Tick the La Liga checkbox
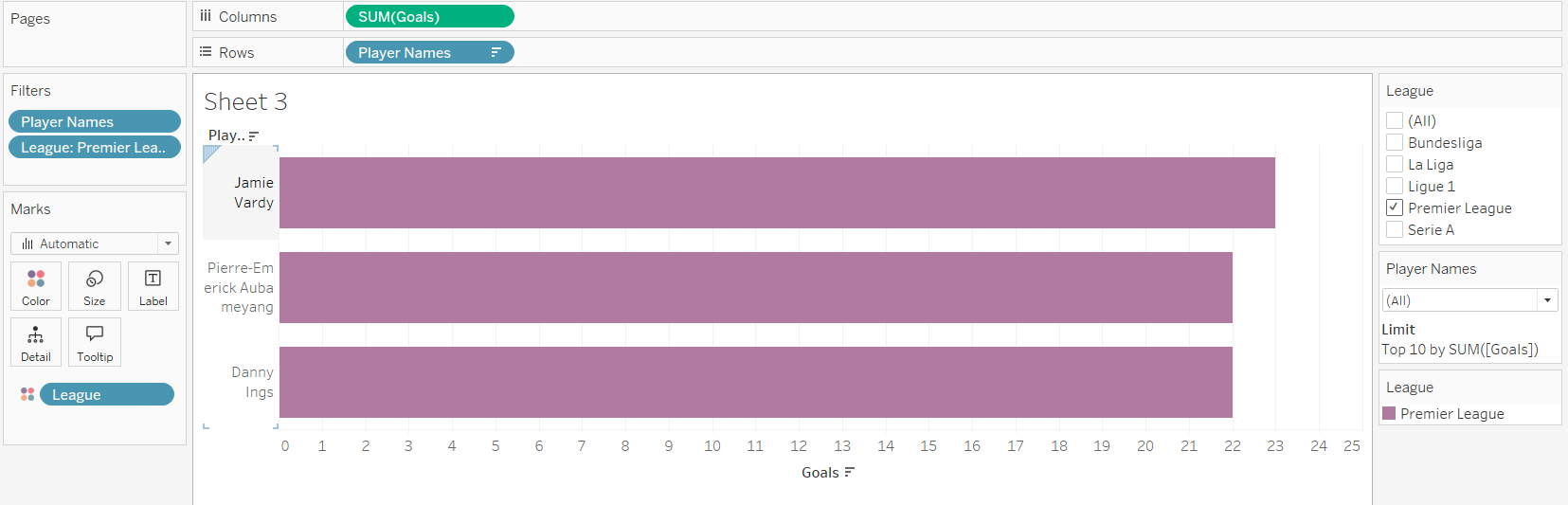The image size is (1568, 505). coord(1395,164)
